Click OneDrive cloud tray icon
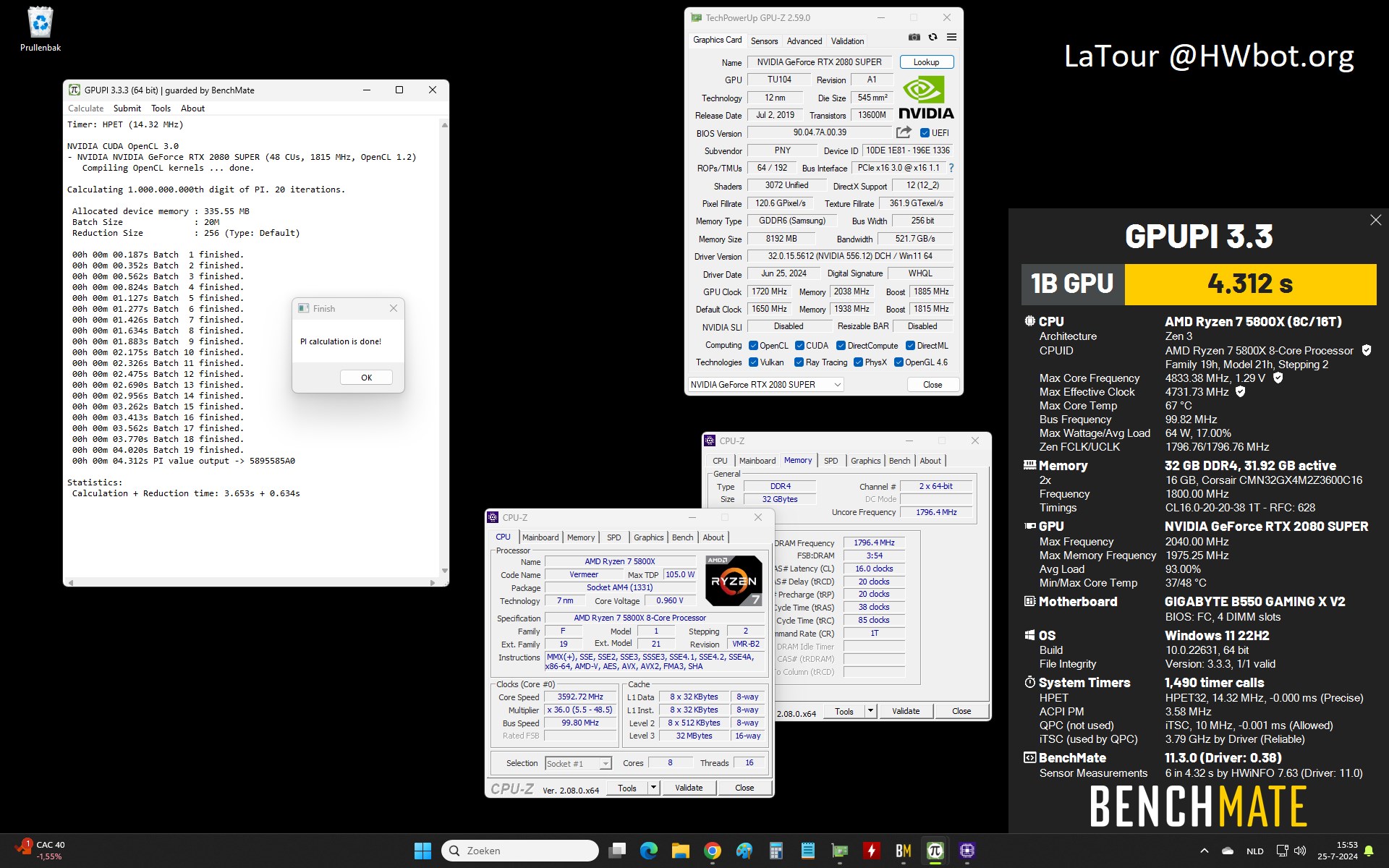1389x868 pixels. (1228, 851)
